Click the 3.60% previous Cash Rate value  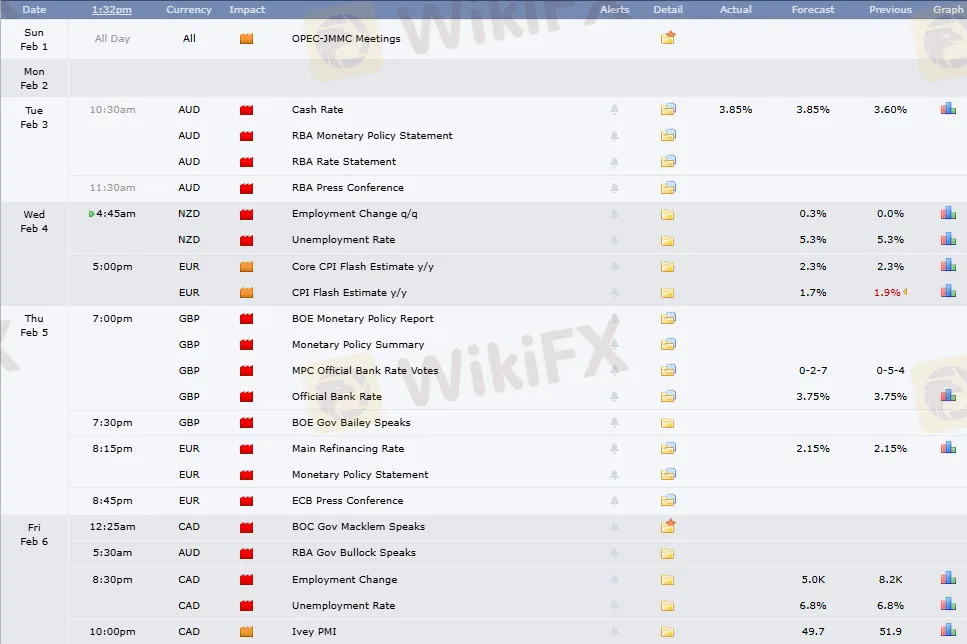pos(890,109)
